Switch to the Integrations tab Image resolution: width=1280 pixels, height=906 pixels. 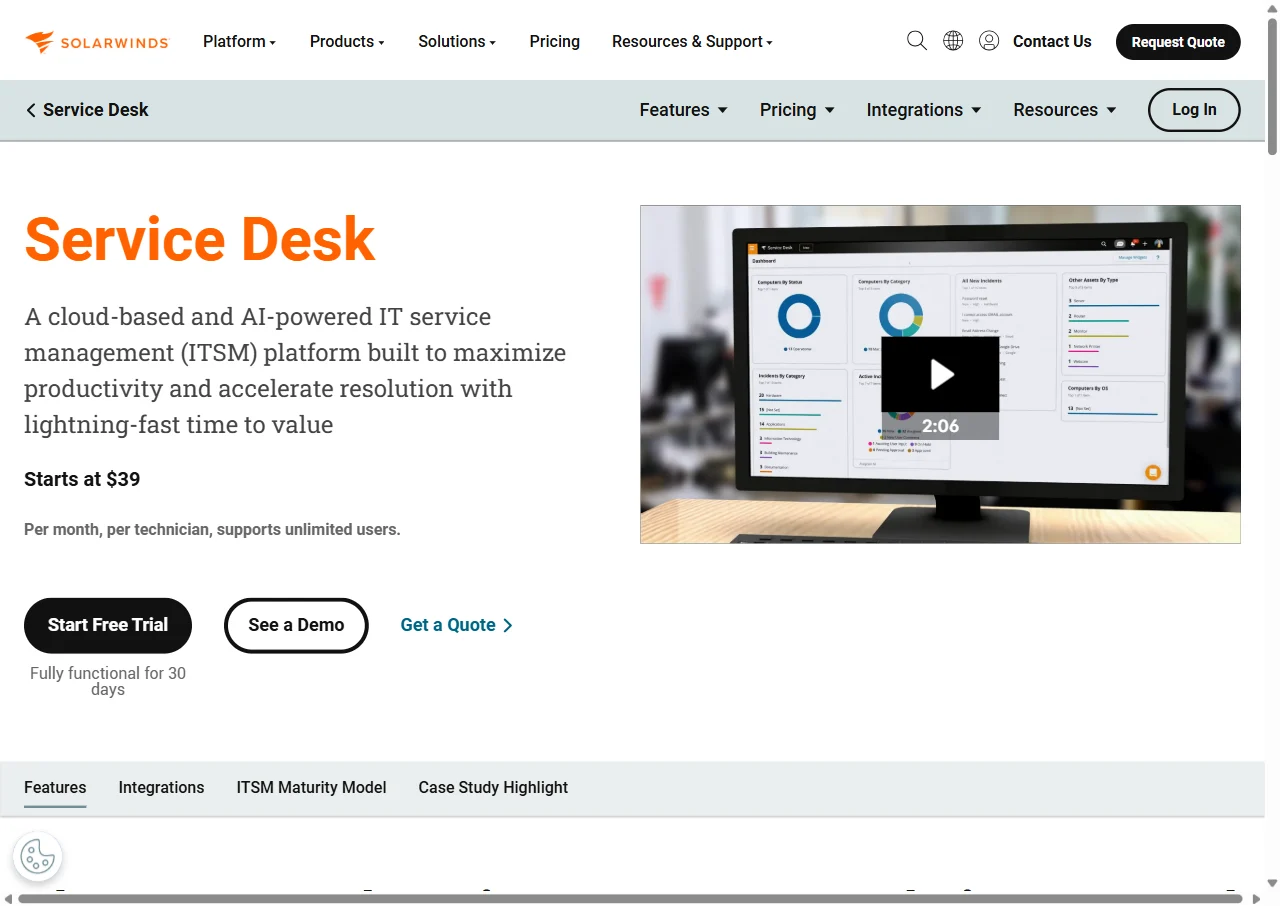coord(161,788)
